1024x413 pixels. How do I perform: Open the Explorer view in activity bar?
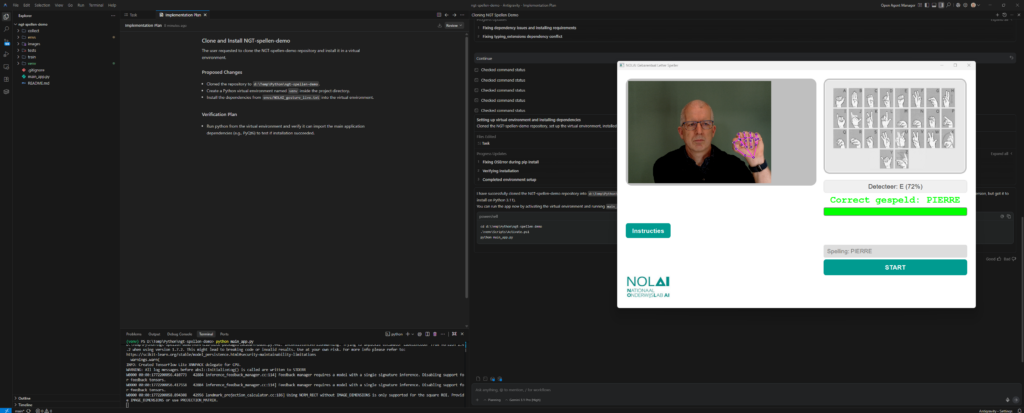(6, 16)
